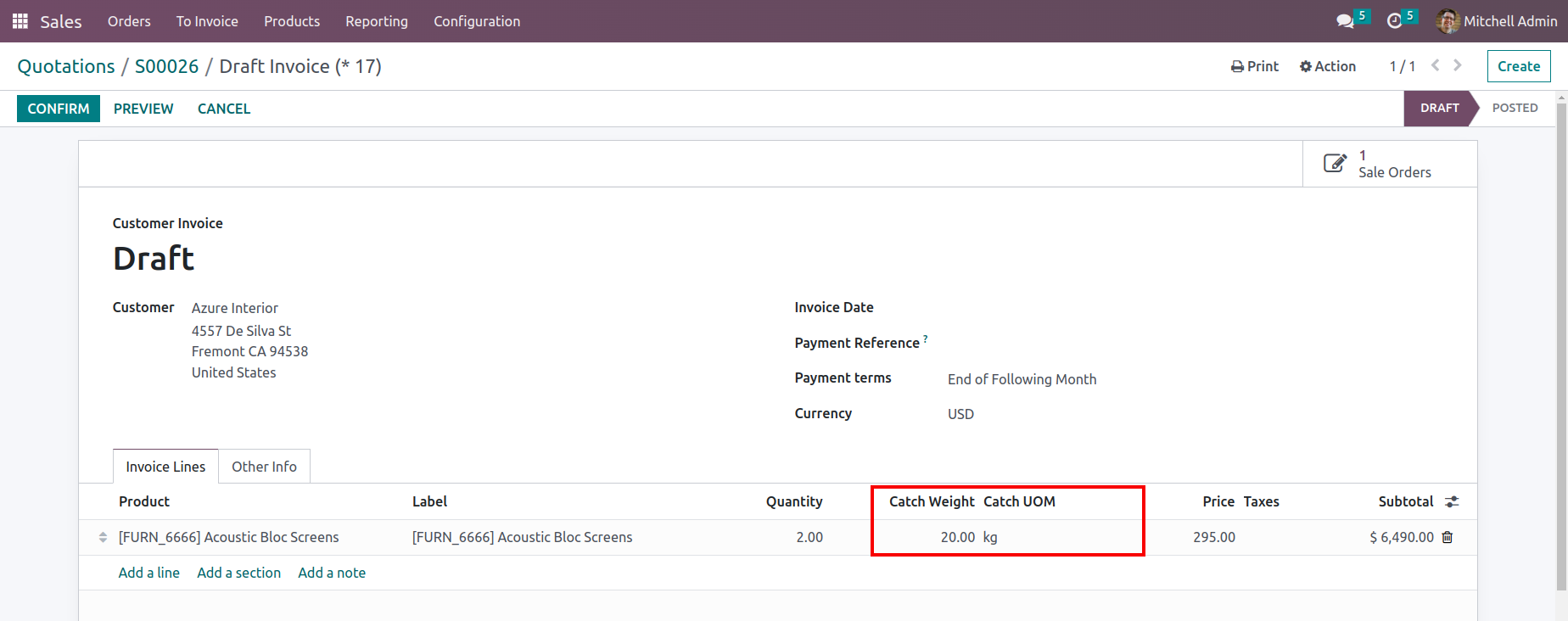Open the optional columns settings icon

coord(1452,502)
